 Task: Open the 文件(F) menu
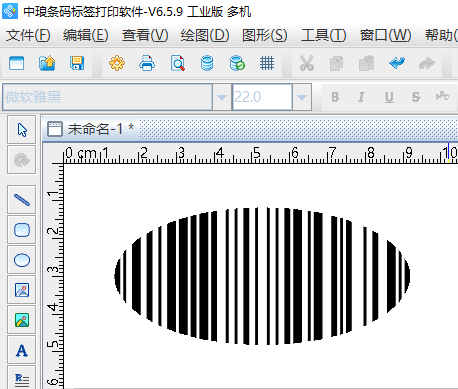pyautogui.click(x=28, y=35)
